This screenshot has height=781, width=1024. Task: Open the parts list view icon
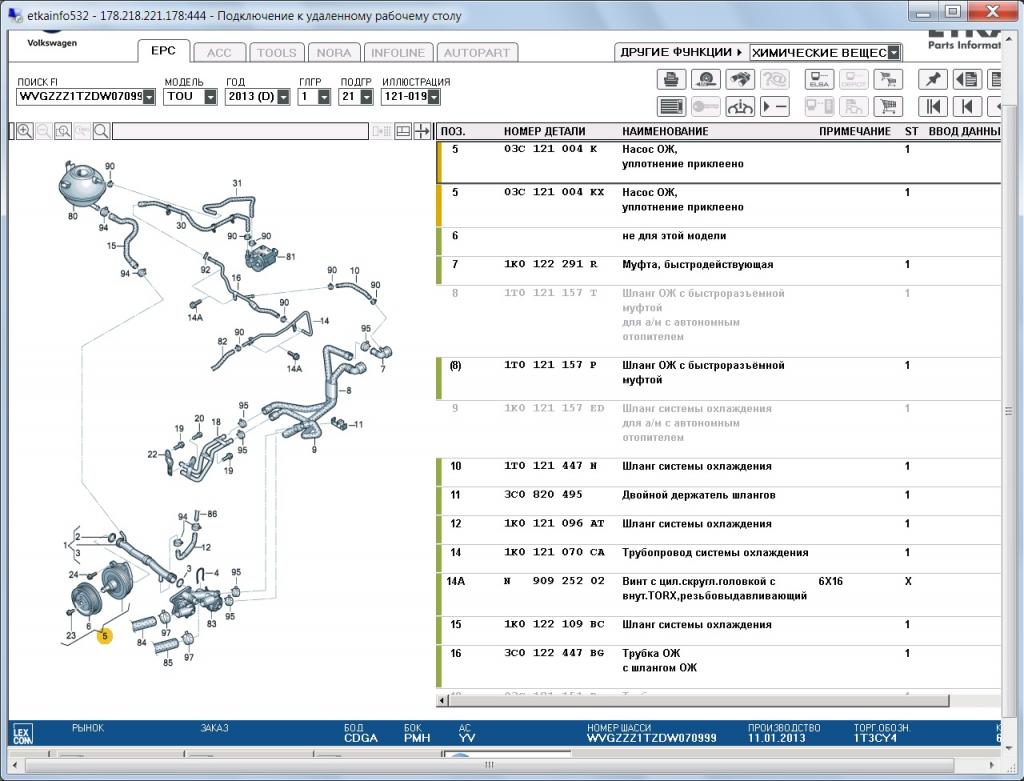tap(671, 106)
